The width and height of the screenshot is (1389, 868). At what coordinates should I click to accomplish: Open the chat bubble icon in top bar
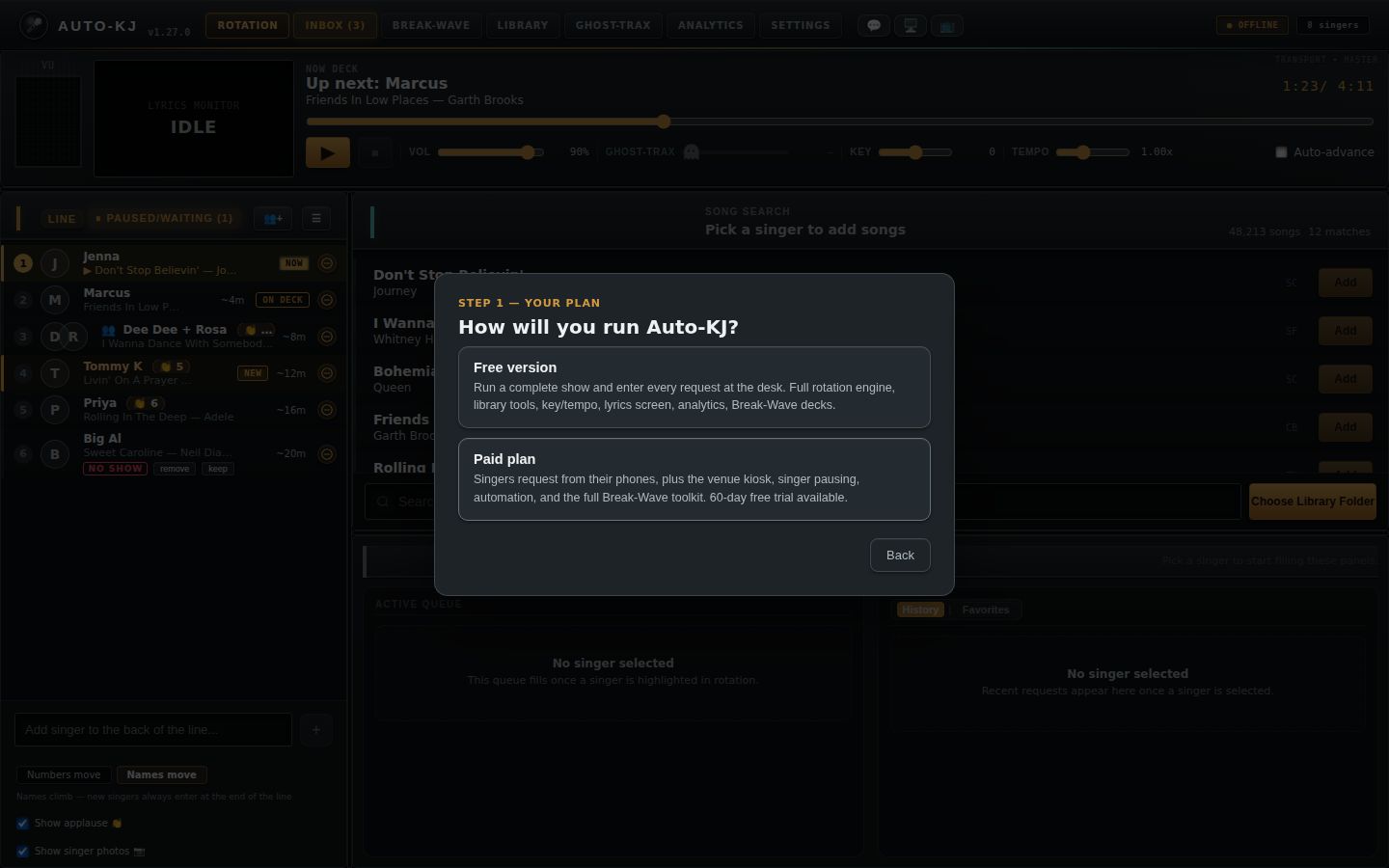tap(874, 26)
